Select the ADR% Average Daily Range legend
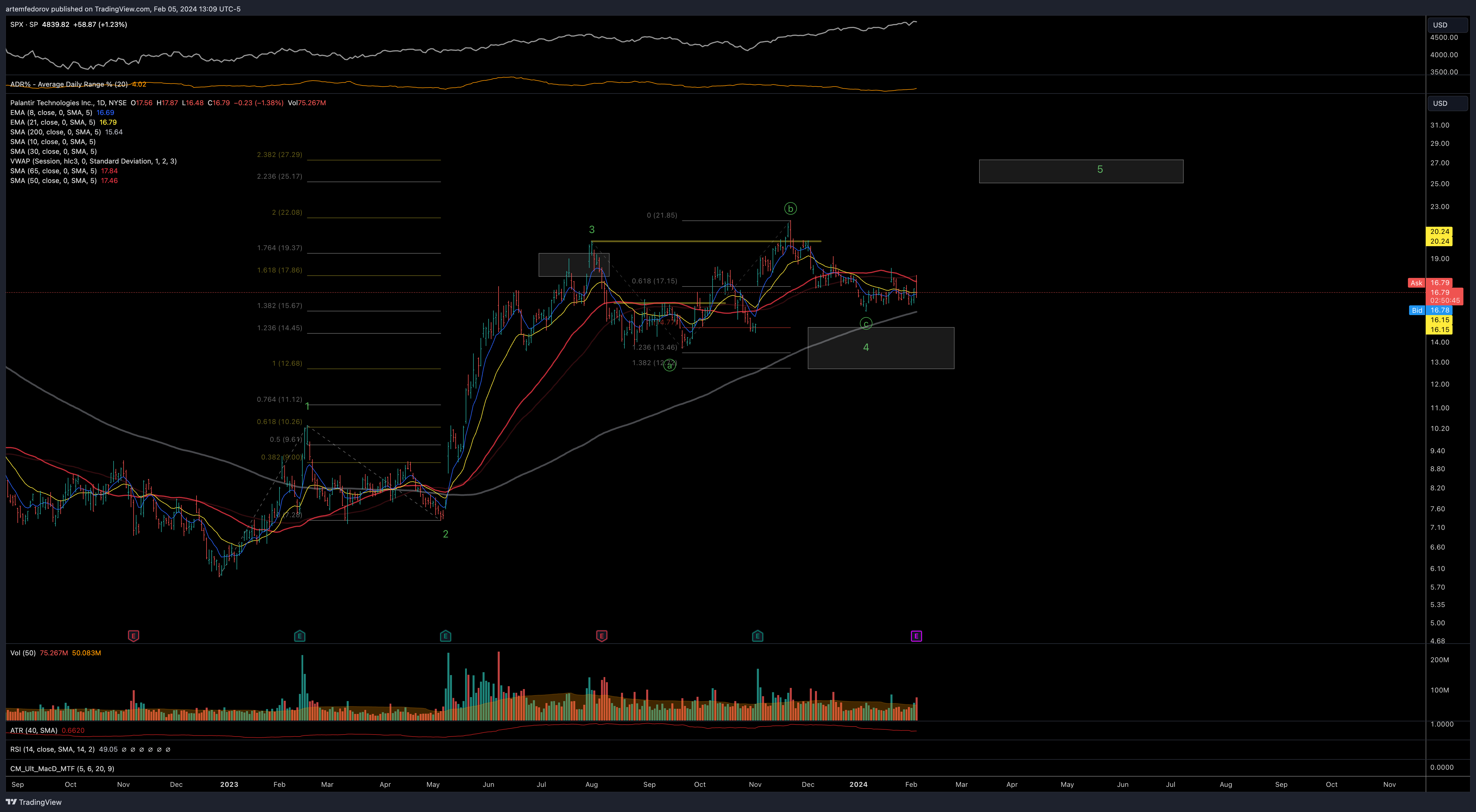1476x812 pixels. point(78,84)
